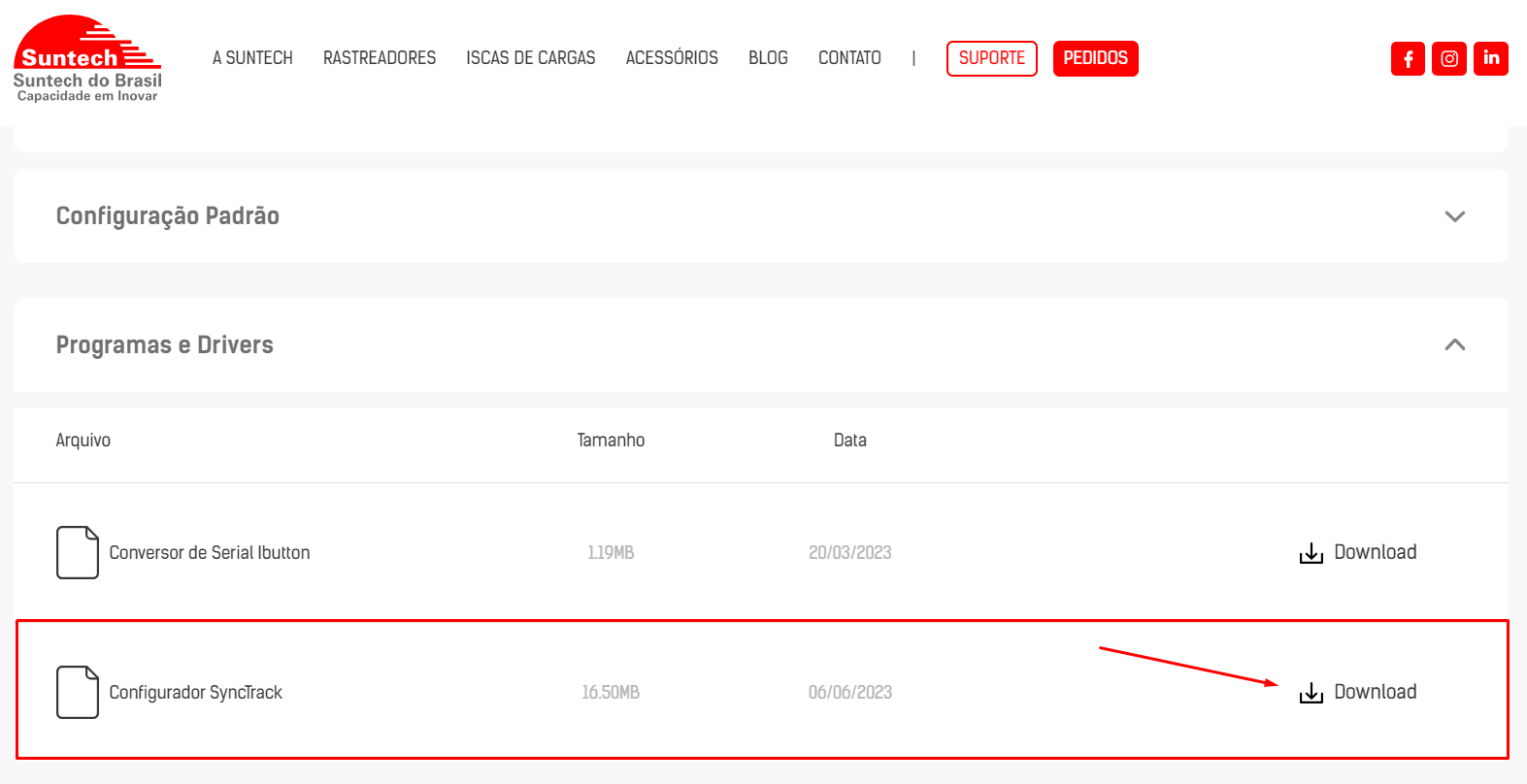Click the Data column header
The height and width of the screenshot is (784, 1527).
pos(850,441)
